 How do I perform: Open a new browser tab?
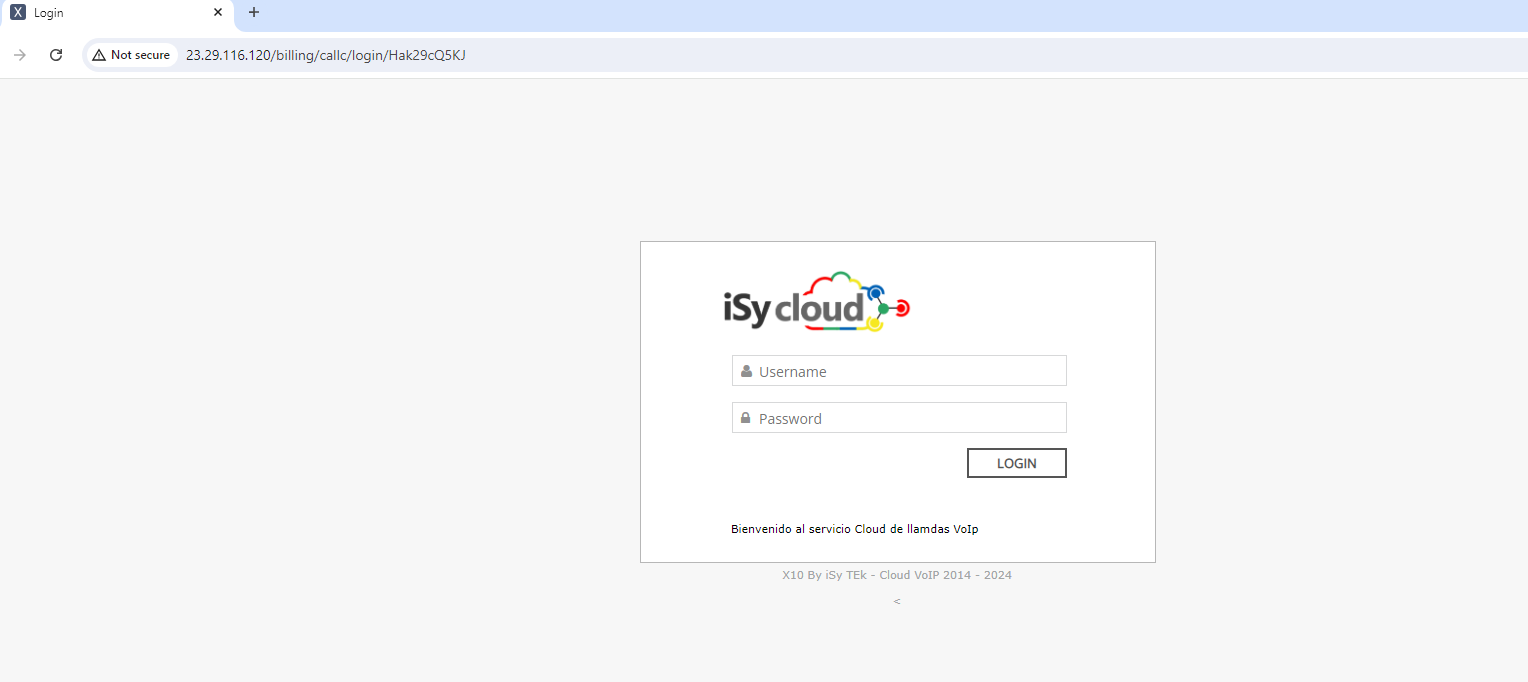[x=254, y=13]
